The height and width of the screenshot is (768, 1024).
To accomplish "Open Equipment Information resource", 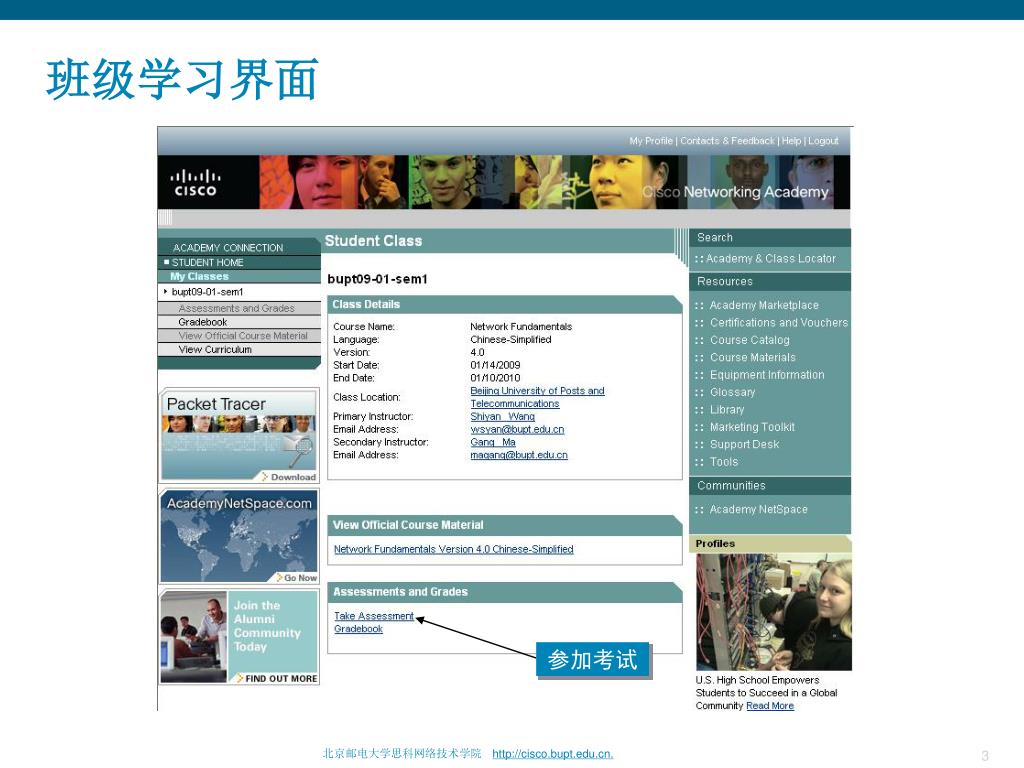I will click(767, 375).
